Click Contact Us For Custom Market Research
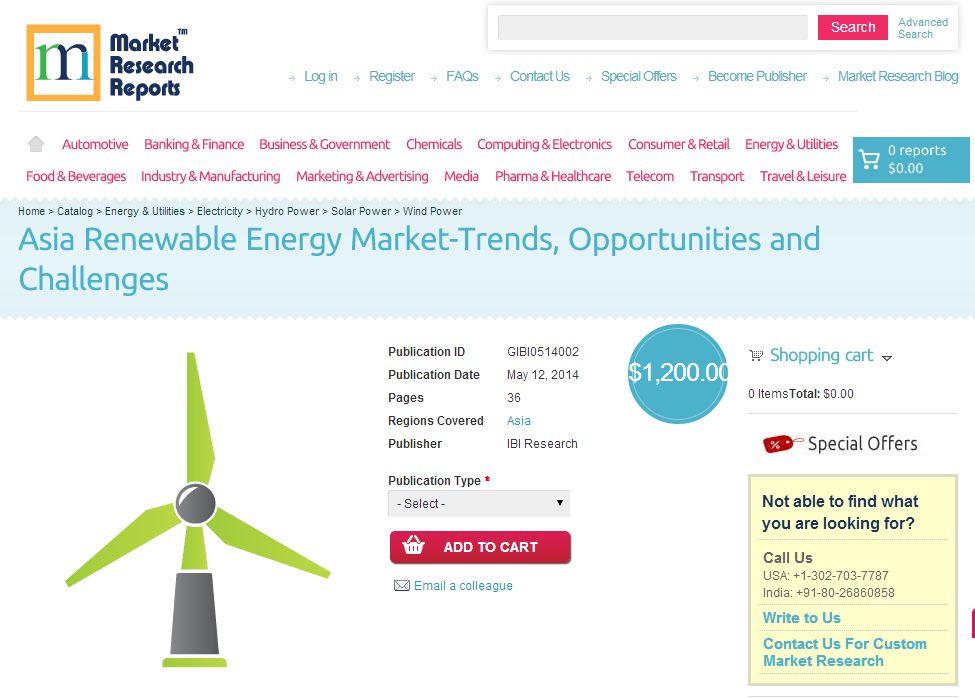 [844, 652]
